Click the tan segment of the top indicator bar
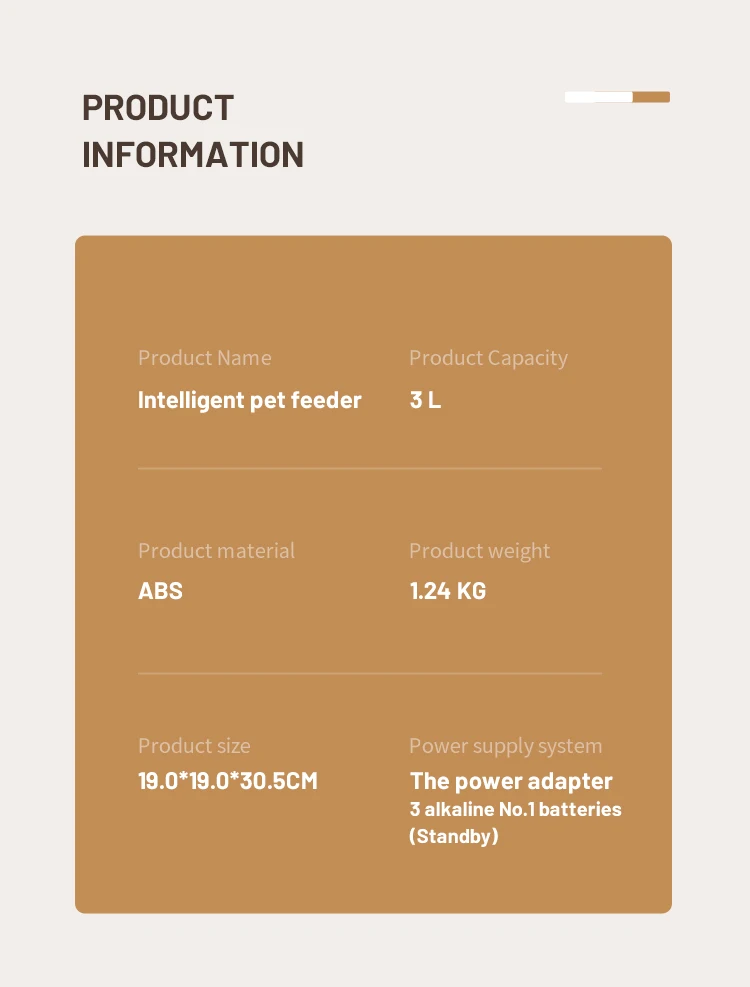The height and width of the screenshot is (987, 750). (x=651, y=97)
